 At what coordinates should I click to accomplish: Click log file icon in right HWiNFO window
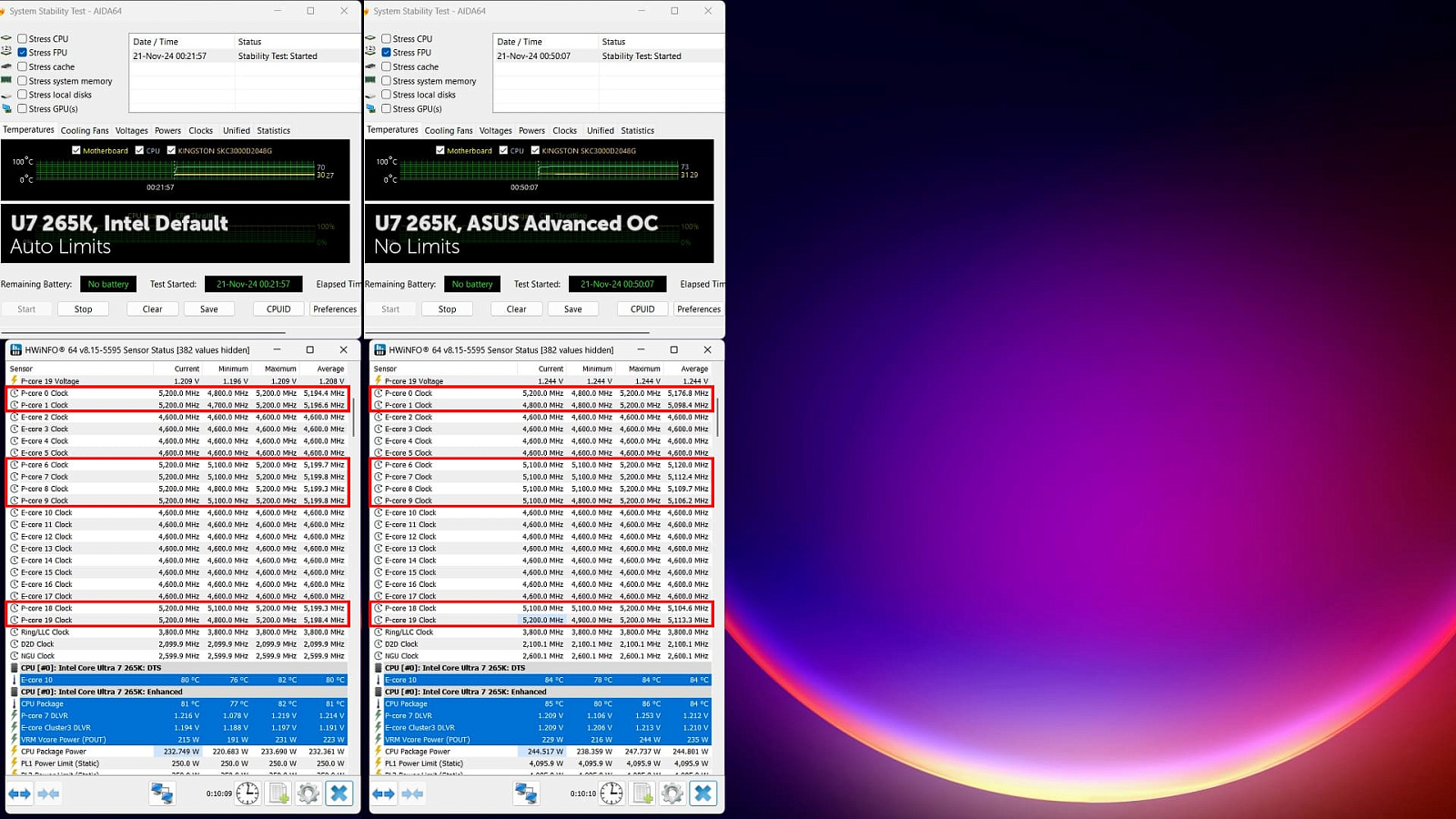point(642,794)
